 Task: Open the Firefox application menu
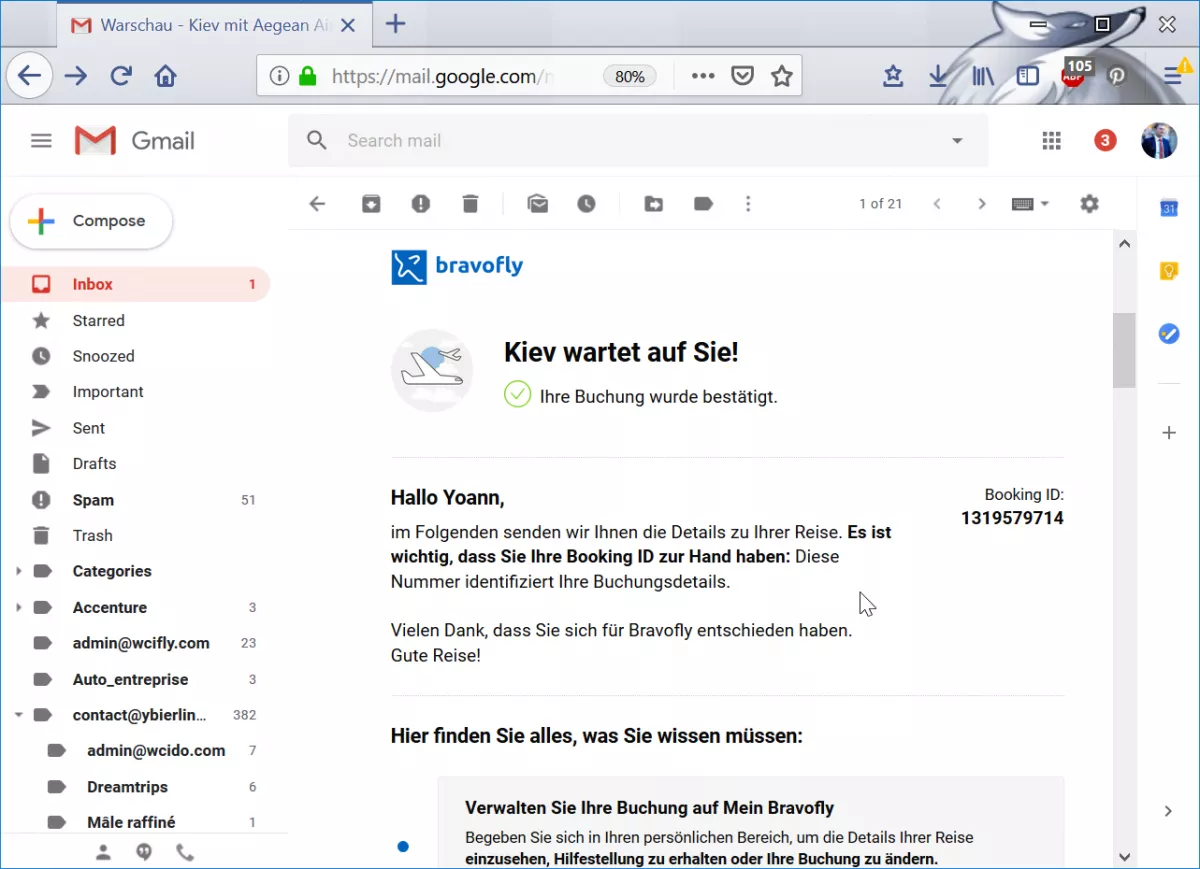tap(1174, 76)
